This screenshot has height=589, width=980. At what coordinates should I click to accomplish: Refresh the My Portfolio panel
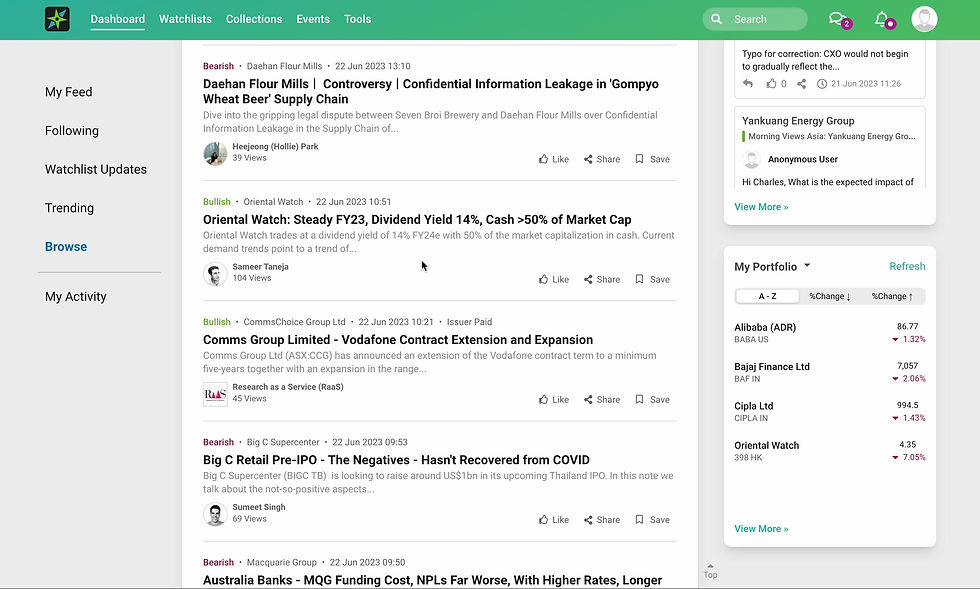pyautogui.click(x=907, y=266)
